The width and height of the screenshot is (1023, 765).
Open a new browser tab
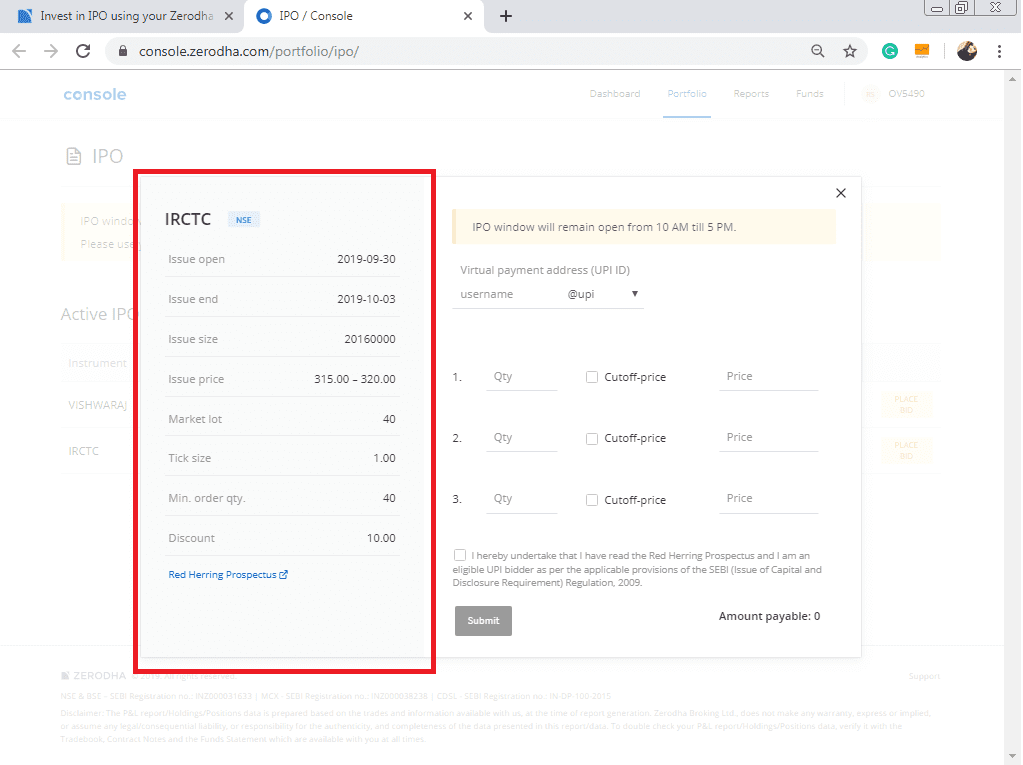pos(506,16)
